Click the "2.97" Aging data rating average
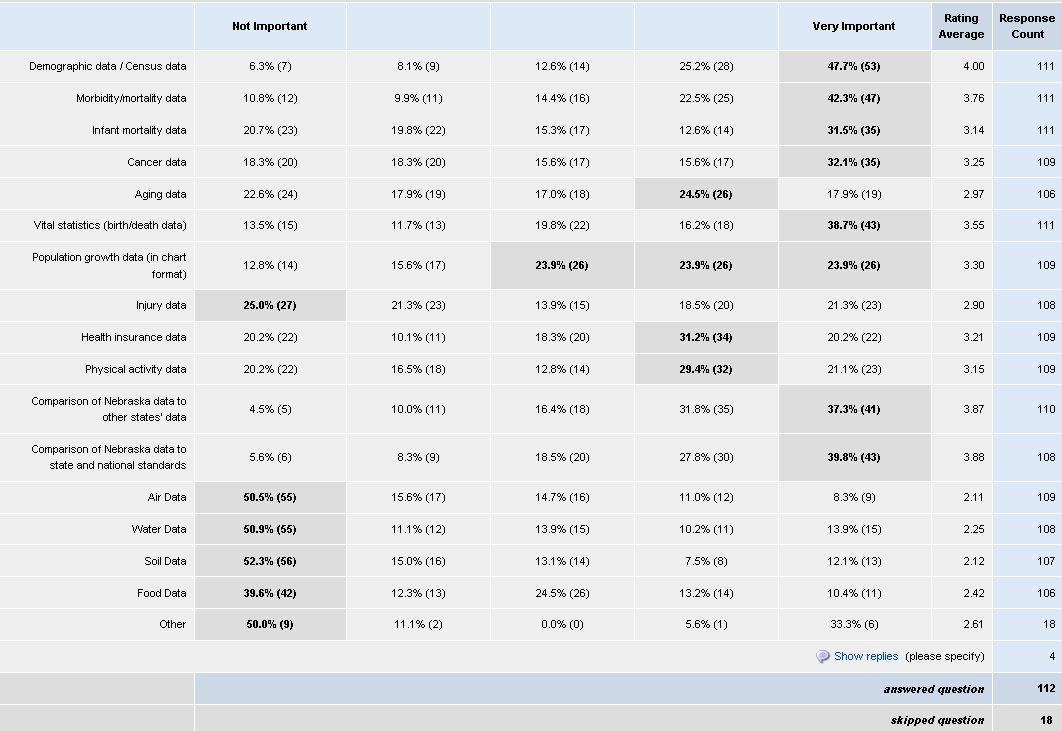Viewport: 1062px width, 731px height. [973, 194]
